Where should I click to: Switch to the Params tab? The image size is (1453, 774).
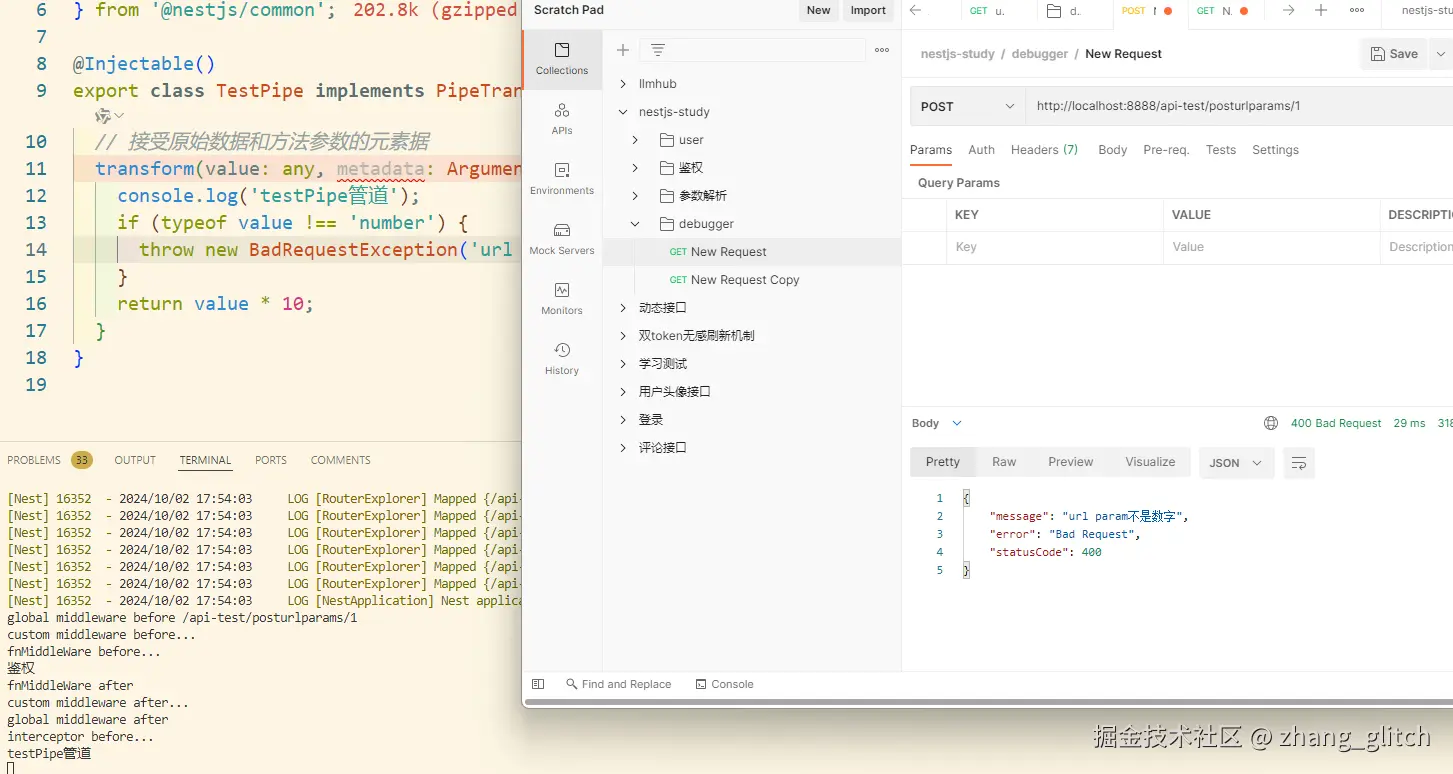931,150
